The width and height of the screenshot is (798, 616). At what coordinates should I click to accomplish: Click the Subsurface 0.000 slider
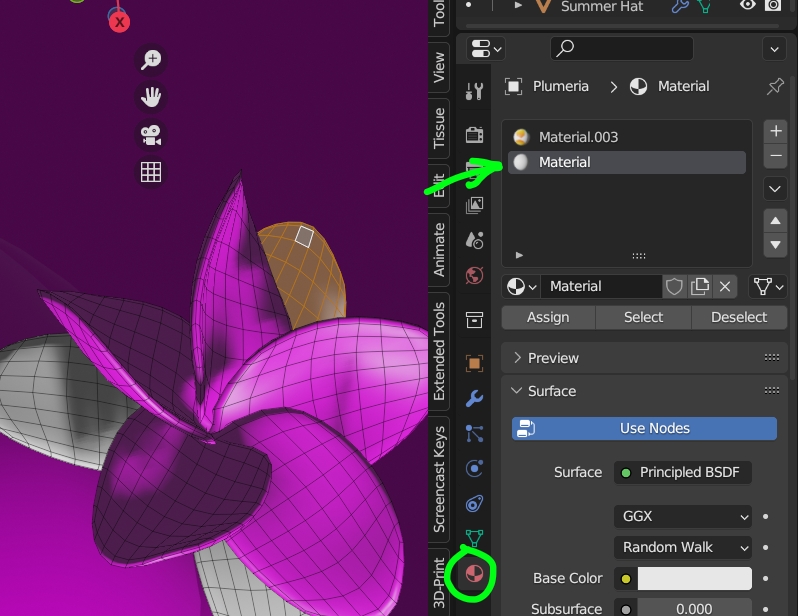click(x=694, y=608)
